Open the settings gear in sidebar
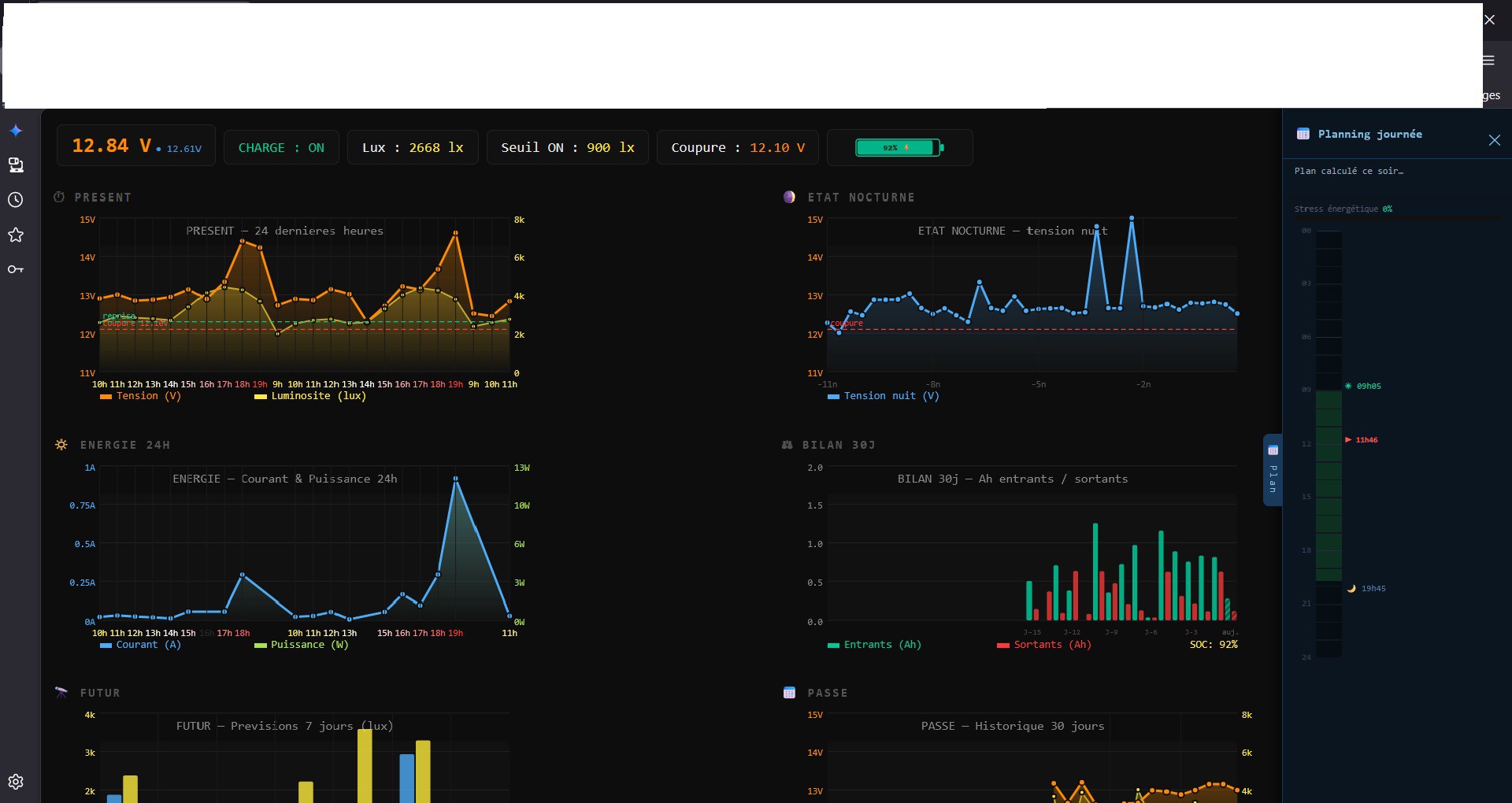 16,782
